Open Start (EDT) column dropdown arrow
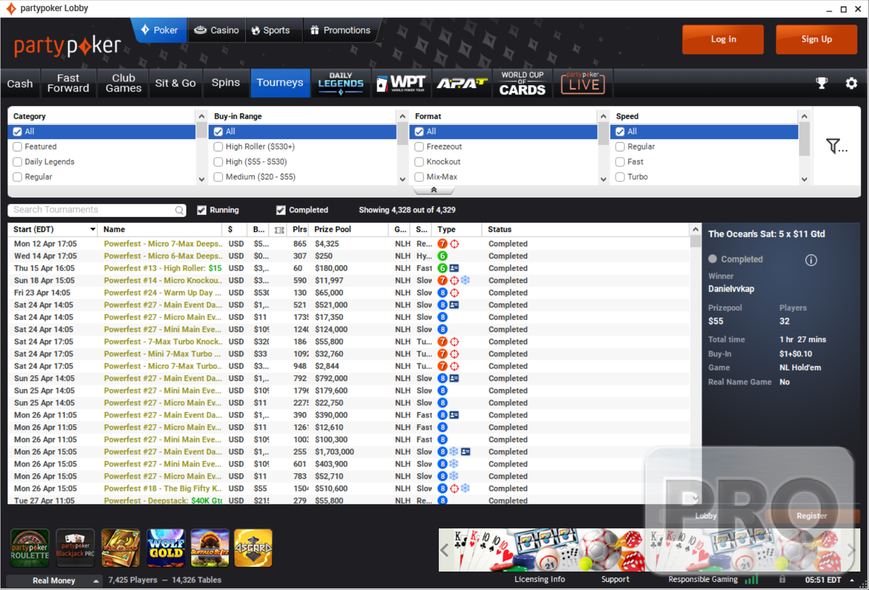Image resolution: width=869 pixels, height=590 pixels. 93,229
